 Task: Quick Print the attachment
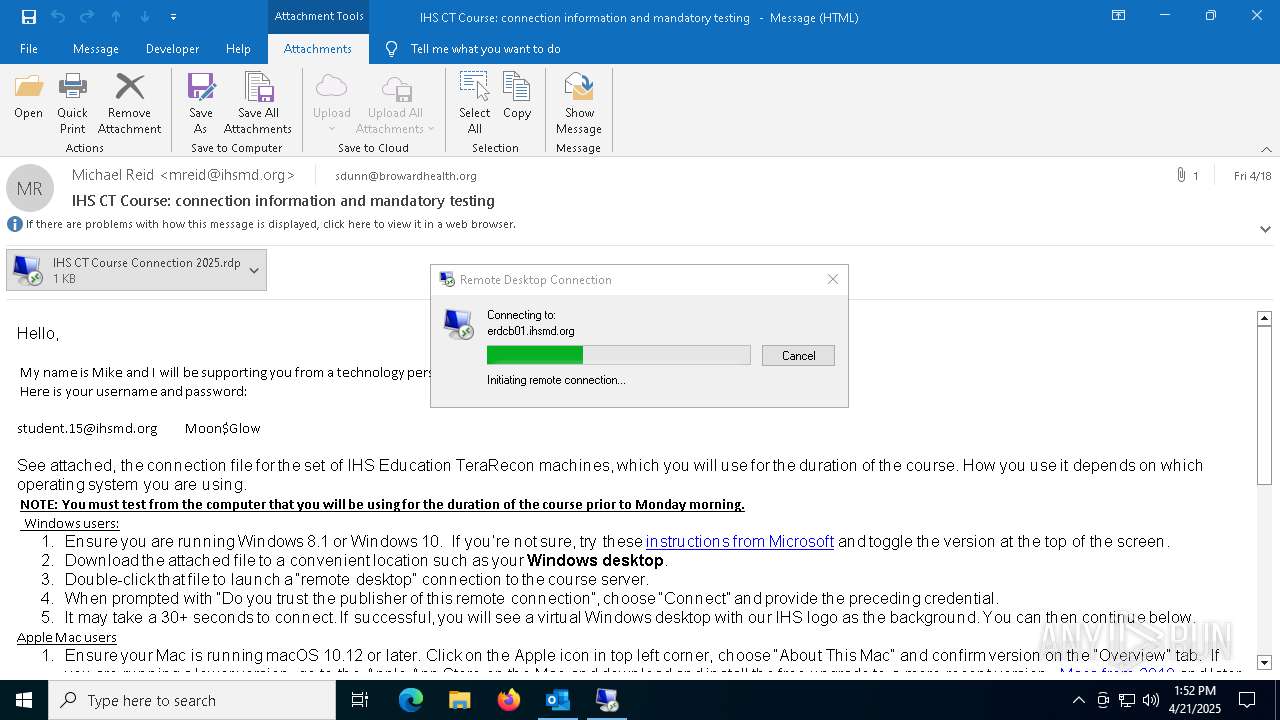(x=72, y=104)
